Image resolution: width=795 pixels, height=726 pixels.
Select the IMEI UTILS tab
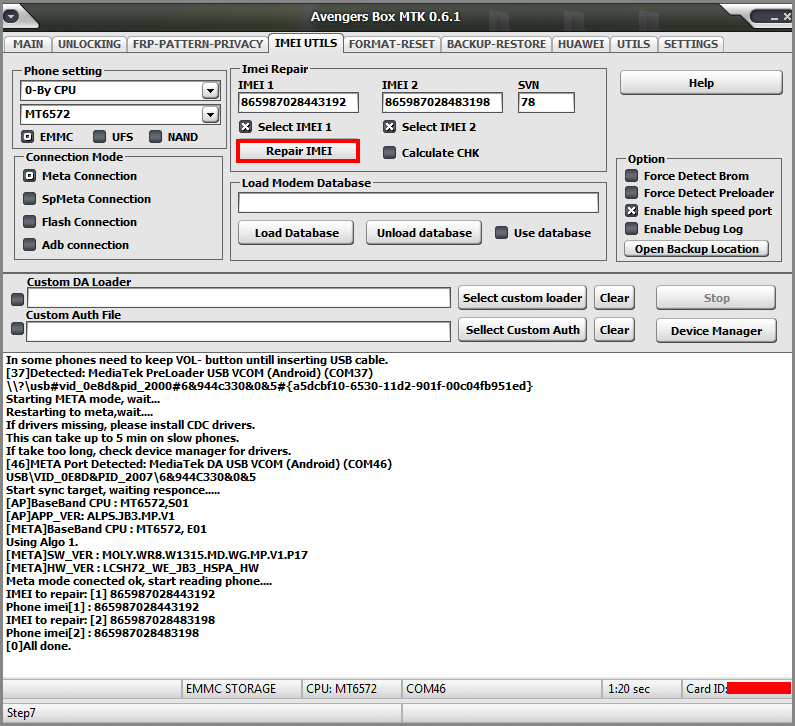(x=306, y=43)
